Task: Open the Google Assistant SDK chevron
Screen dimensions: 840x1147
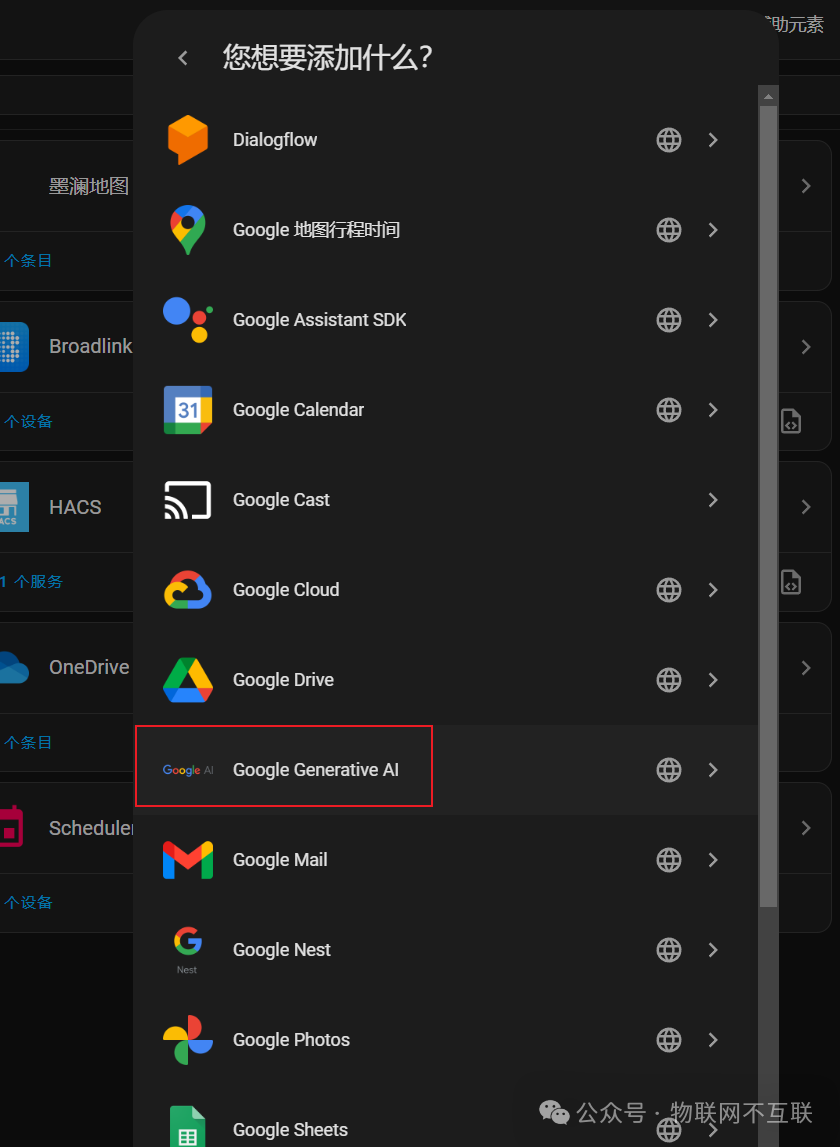Action: tap(713, 320)
